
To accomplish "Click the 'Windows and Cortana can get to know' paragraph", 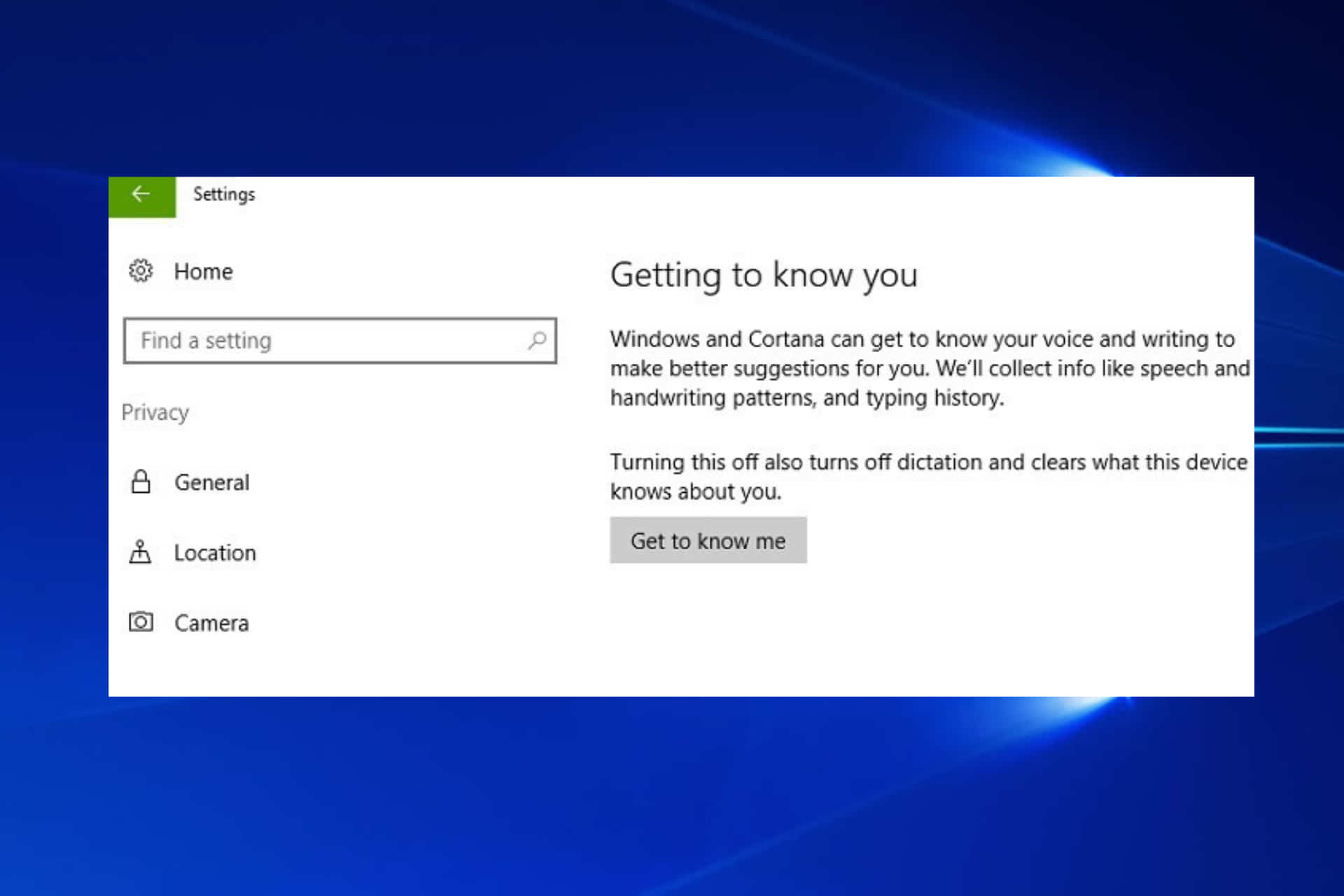I will point(930,368).
